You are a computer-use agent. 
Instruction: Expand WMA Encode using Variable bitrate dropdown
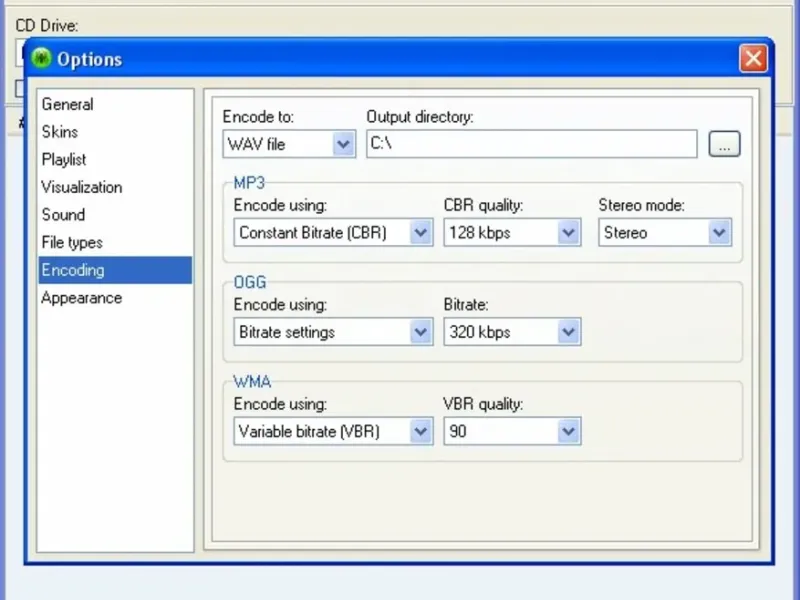coord(333,432)
